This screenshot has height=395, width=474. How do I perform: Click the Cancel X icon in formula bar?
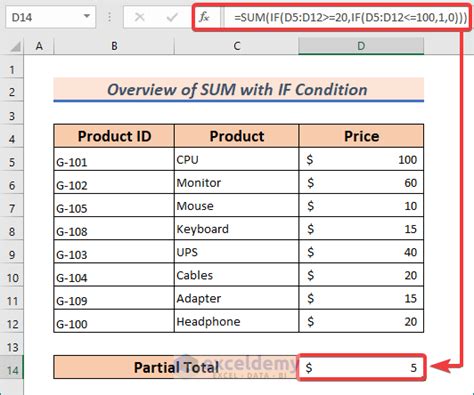click(139, 17)
